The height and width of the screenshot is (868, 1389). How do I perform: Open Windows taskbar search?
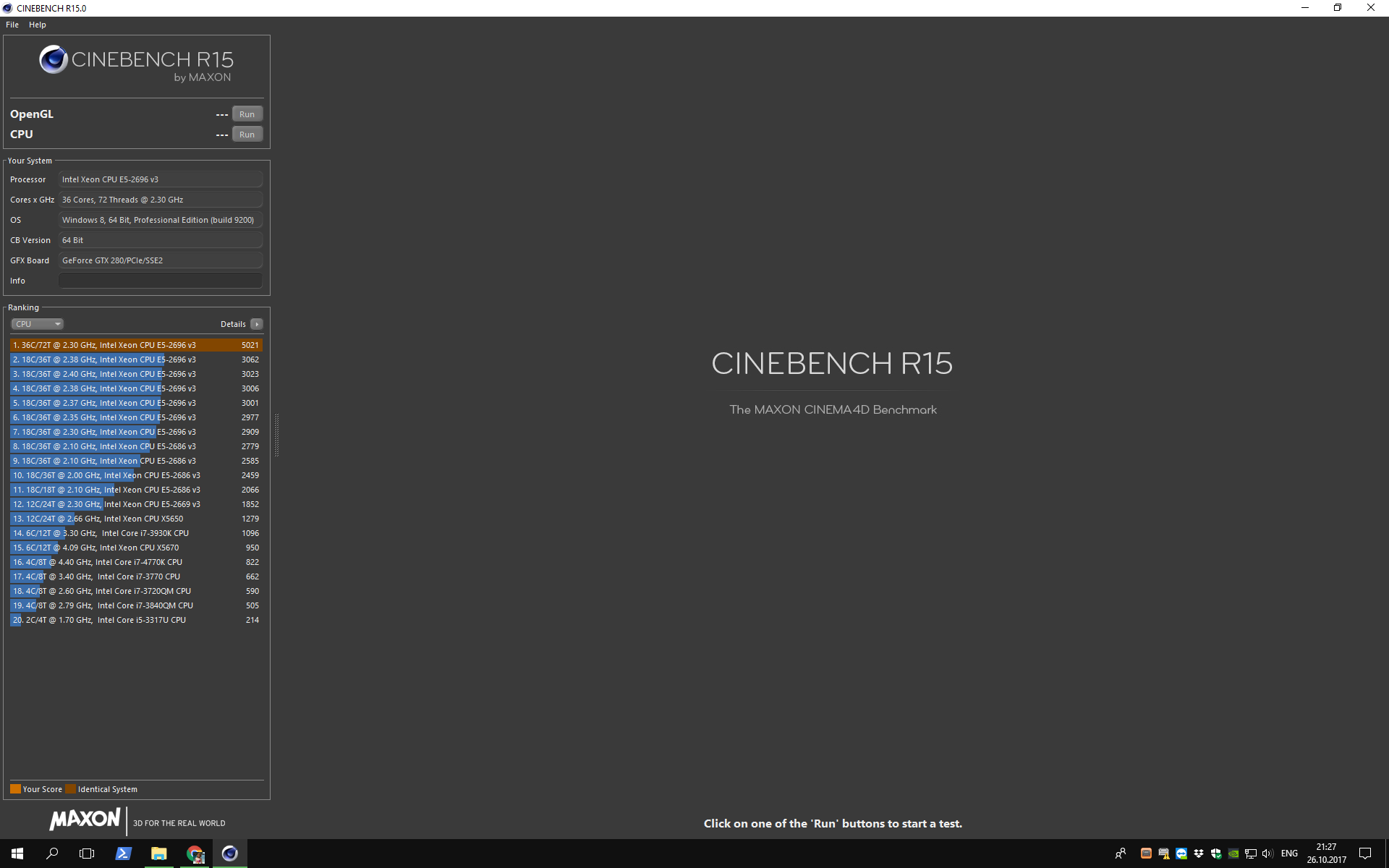pyautogui.click(x=52, y=854)
